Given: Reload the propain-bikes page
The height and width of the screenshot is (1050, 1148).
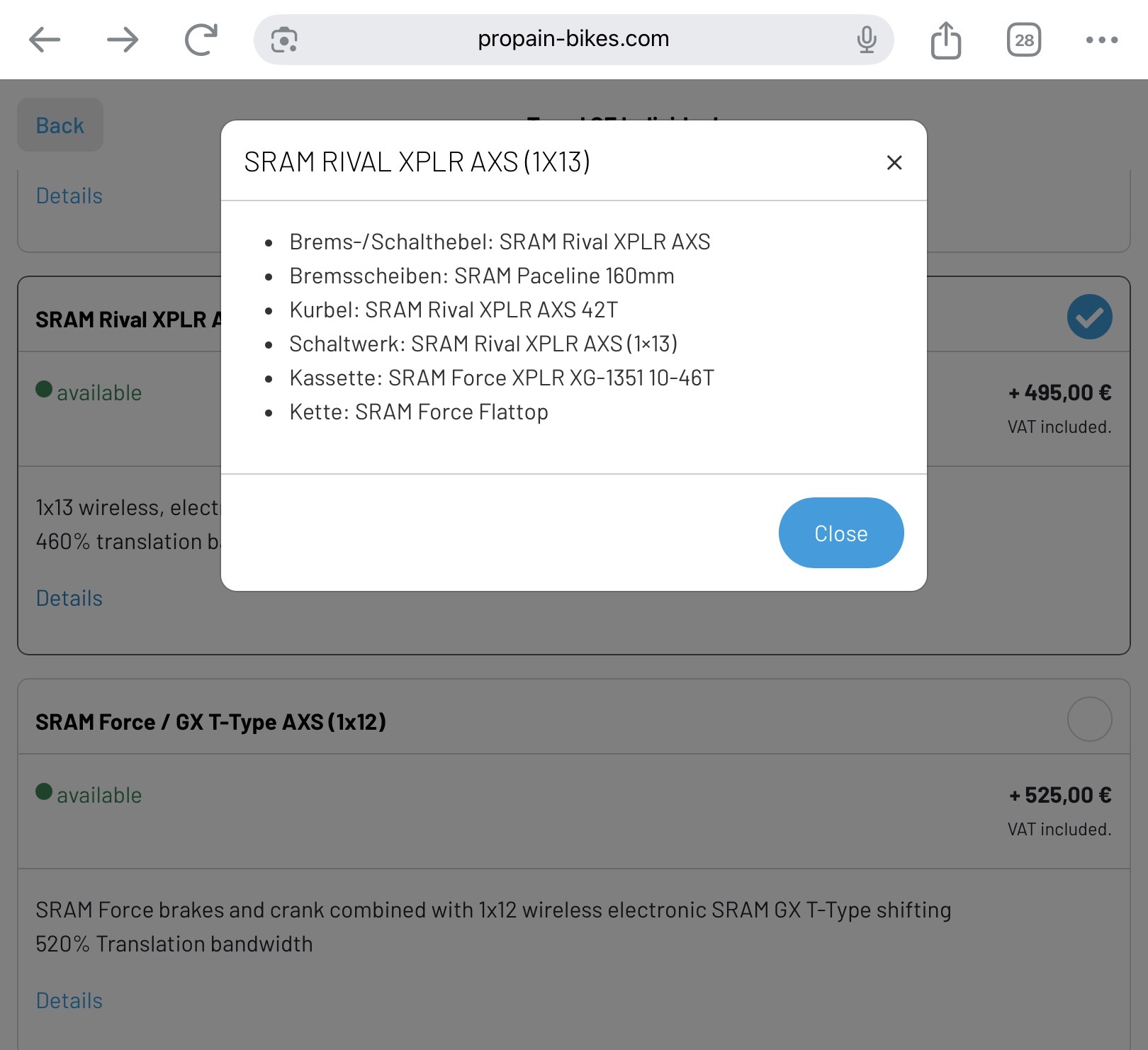Looking at the screenshot, I should click(x=201, y=40).
